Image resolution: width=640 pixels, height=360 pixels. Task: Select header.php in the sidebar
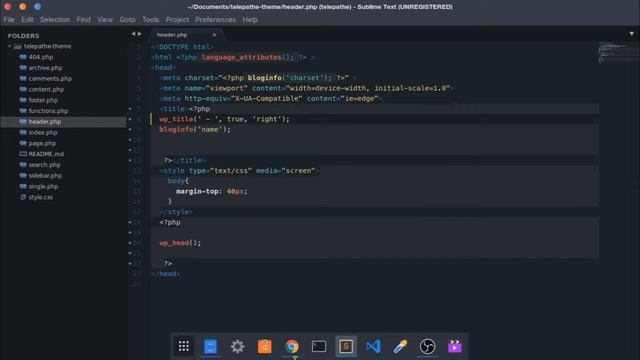tap(44, 122)
